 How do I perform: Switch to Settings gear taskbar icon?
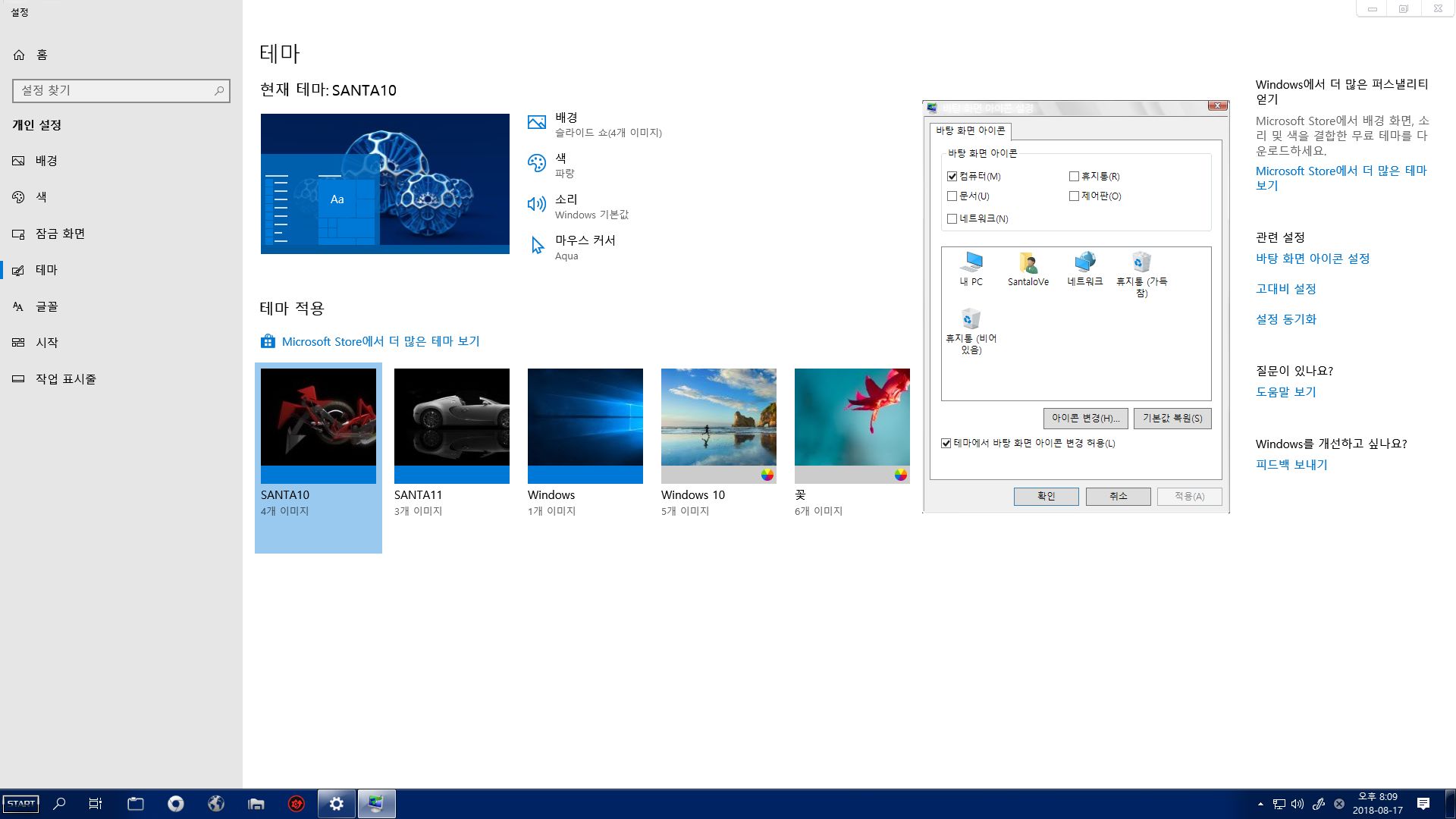coord(337,804)
